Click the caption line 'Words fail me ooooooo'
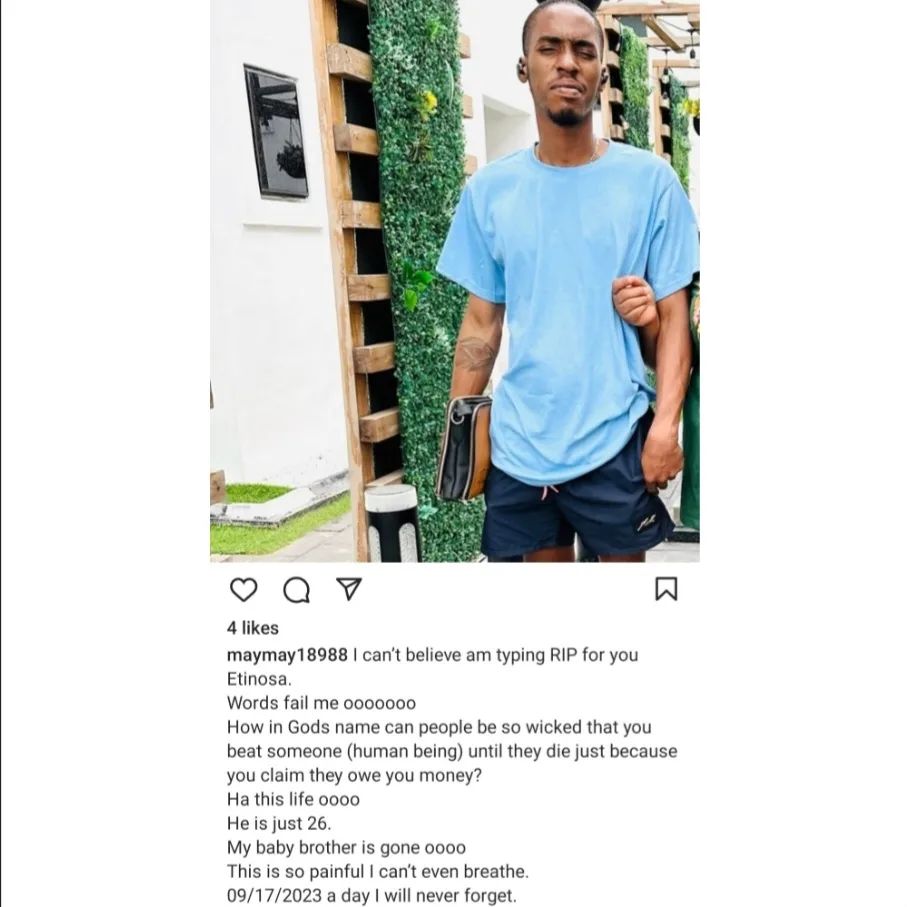Image resolution: width=907 pixels, height=907 pixels. [x=321, y=703]
